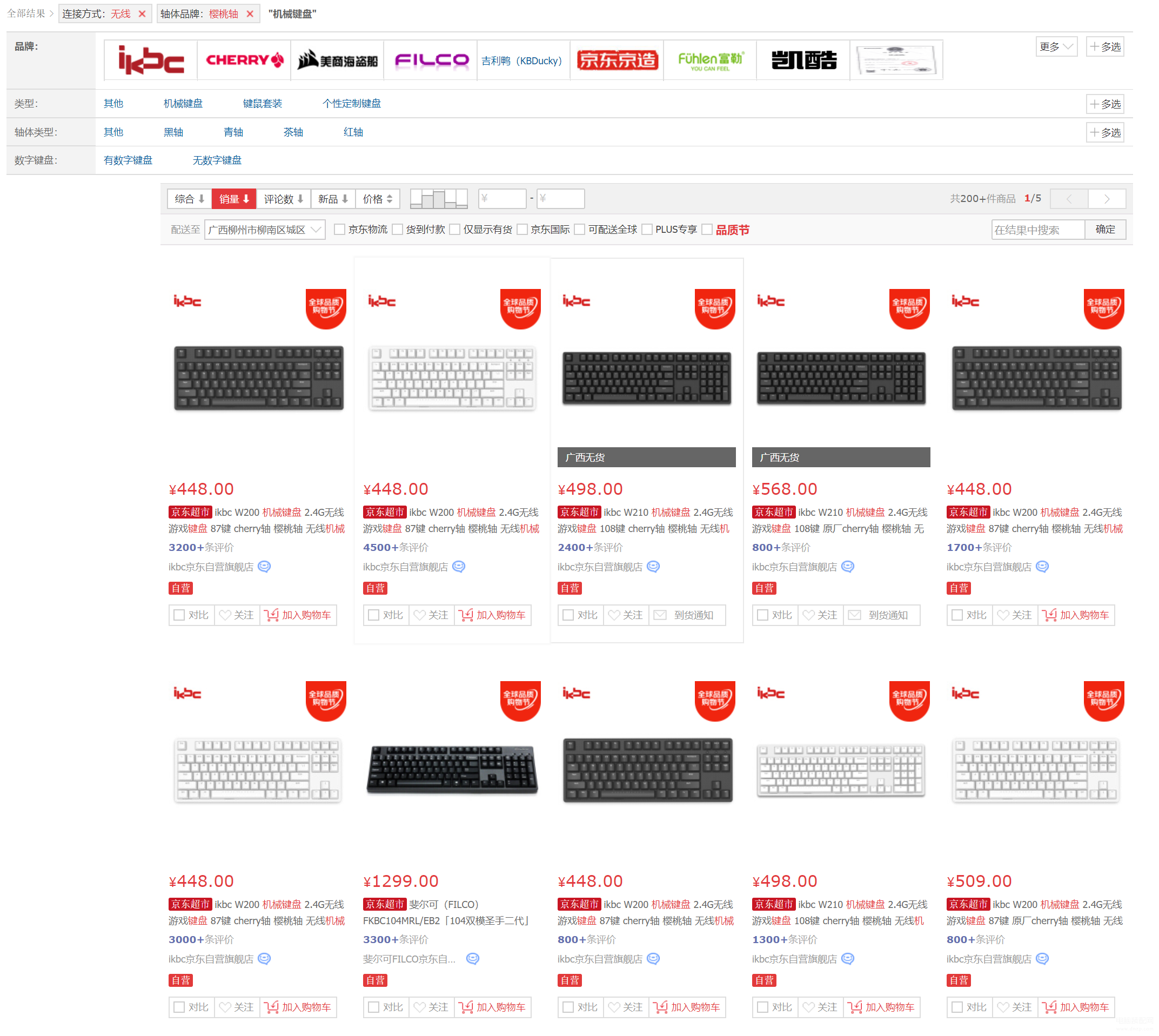
Task: Open the 斐尔可FILCO京东自营 store link
Action: tap(409, 959)
